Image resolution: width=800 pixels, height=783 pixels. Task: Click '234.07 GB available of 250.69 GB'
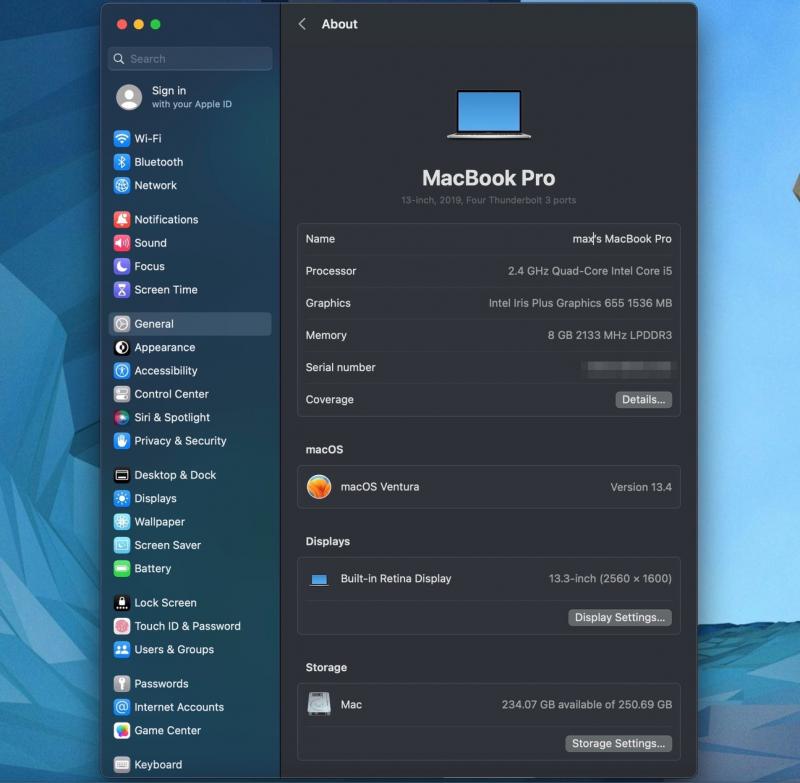click(x=587, y=704)
